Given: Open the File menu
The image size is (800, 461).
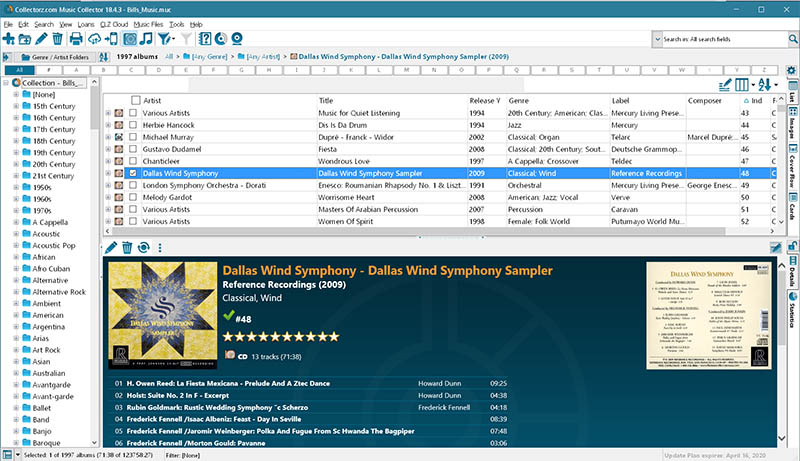Looking at the screenshot, I should pos(8,24).
